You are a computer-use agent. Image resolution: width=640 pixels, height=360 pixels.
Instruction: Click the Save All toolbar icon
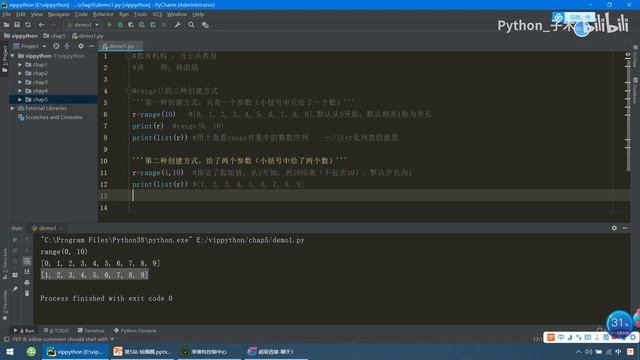[x=17, y=25]
